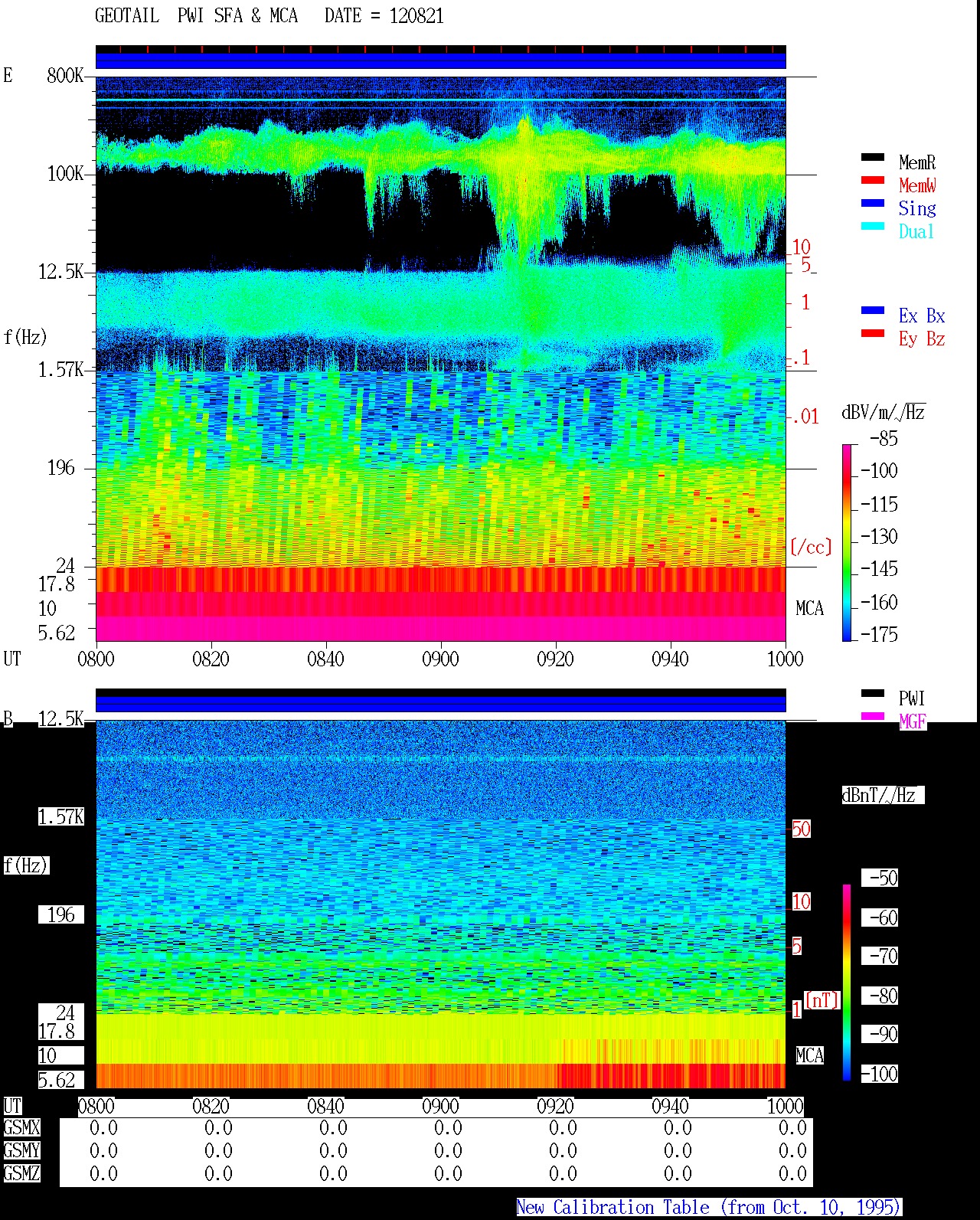Click 0900 on the upper panel time axis

[440, 659]
